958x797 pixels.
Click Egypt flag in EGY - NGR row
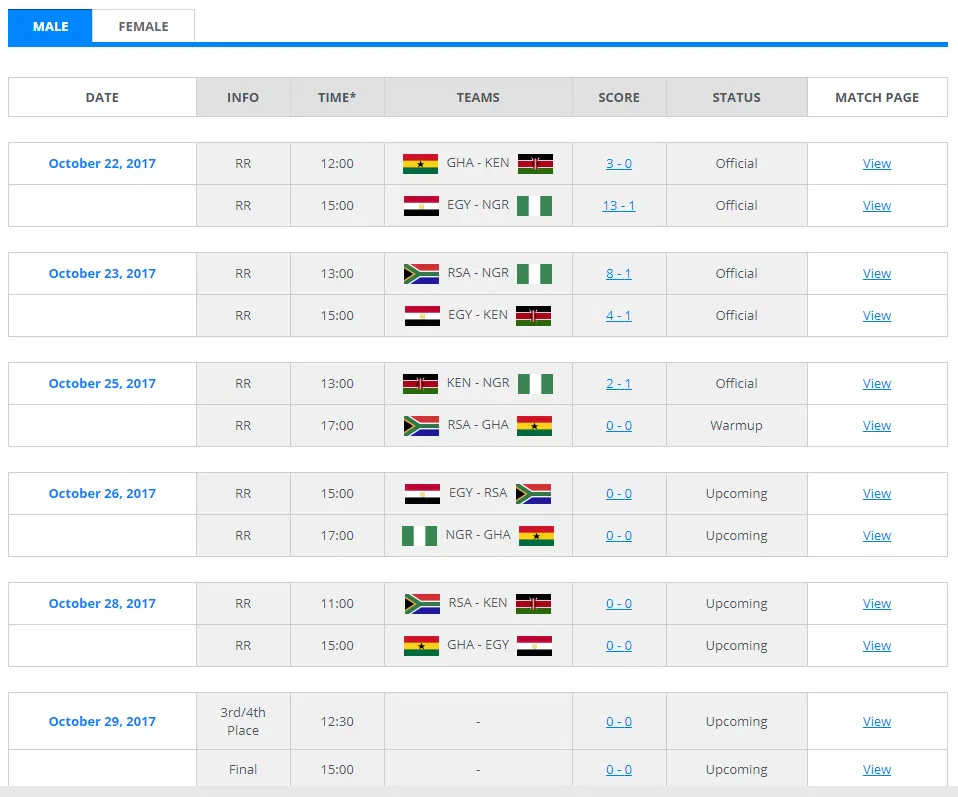[420, 206]
